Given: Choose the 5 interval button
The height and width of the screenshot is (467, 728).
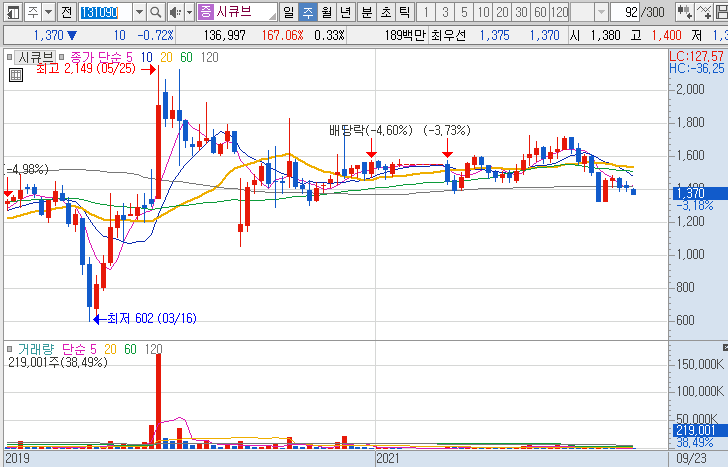Looking at the screenshot, I should point(464,12).
